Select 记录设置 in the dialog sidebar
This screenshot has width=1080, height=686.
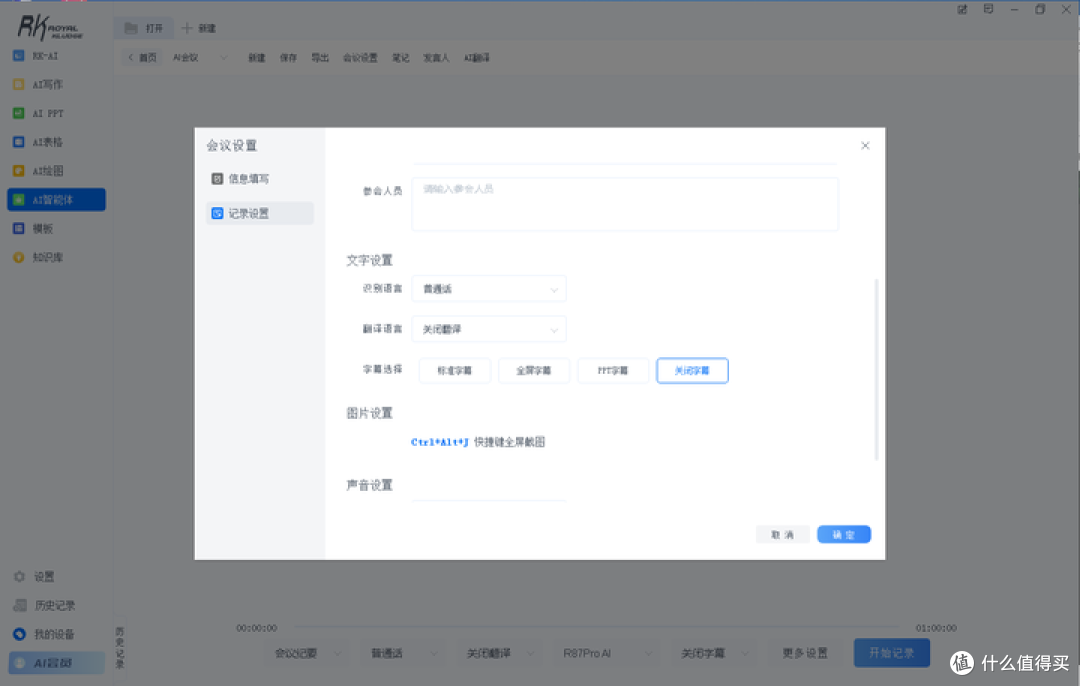[259, 214]
